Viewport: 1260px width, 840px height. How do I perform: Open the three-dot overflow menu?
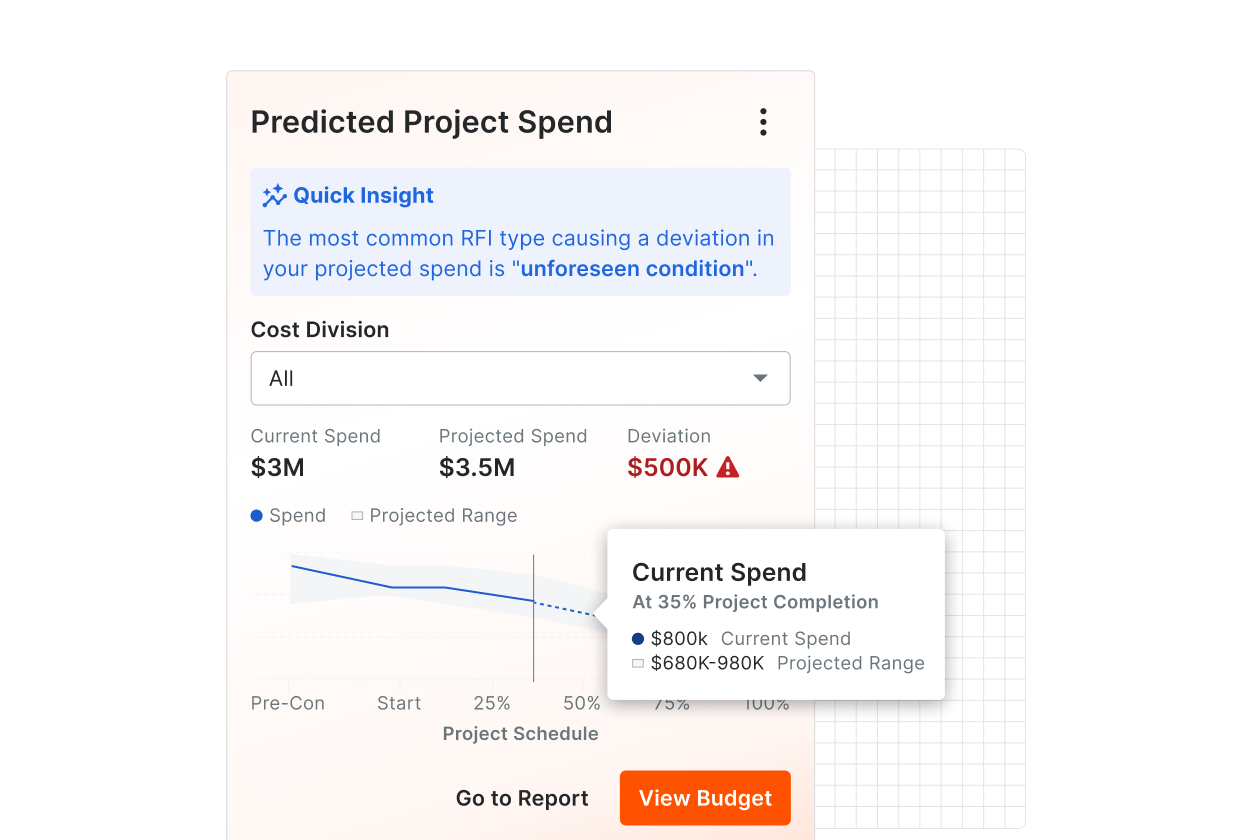[x=763, y=121]
